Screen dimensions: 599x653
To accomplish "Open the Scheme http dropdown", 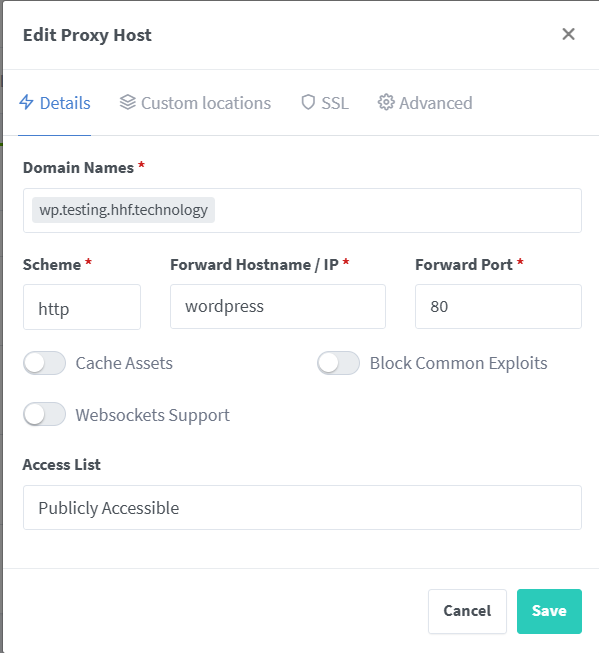I will pos(82,307).
